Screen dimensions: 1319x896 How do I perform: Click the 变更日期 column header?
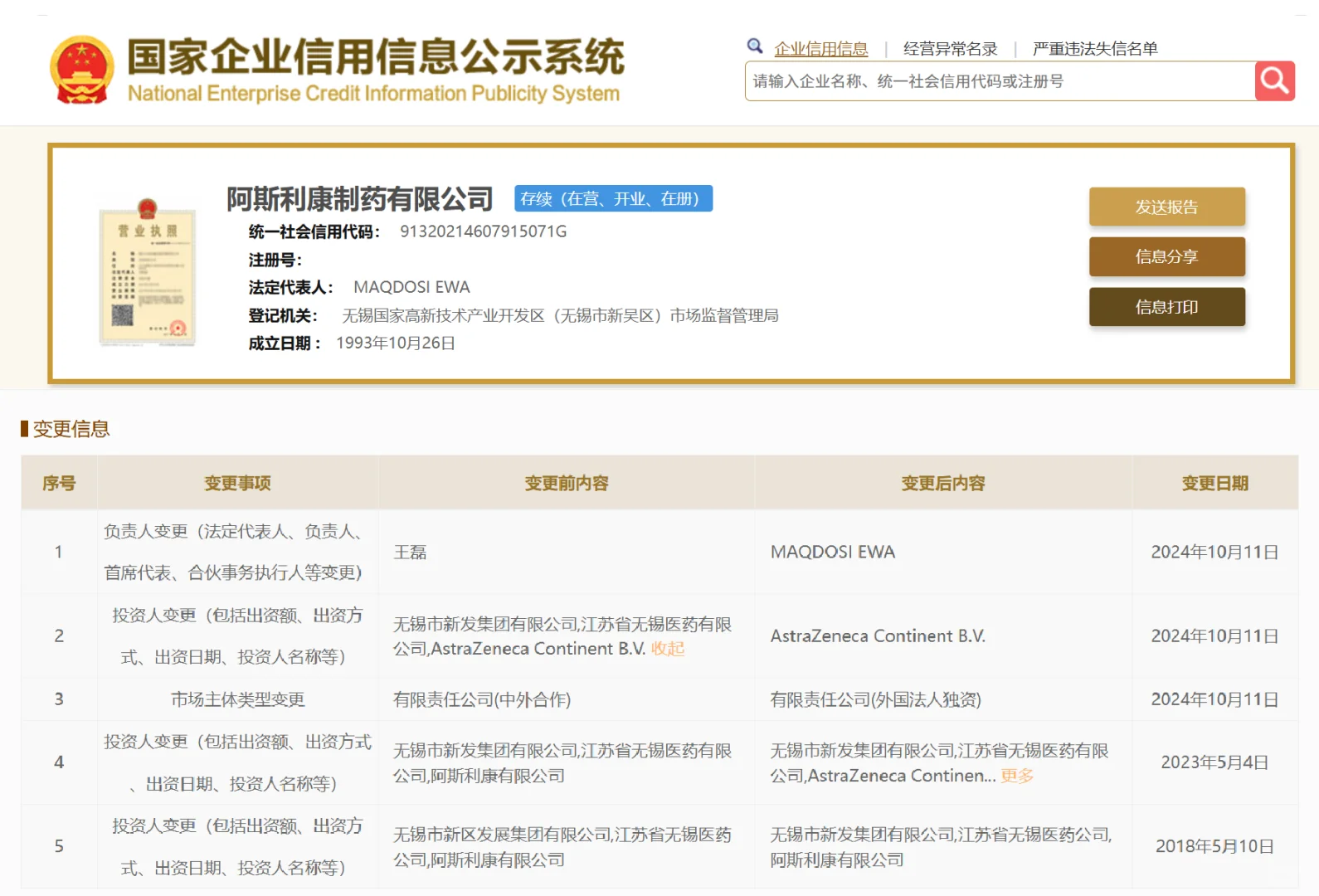click(x=1214, y=483)
